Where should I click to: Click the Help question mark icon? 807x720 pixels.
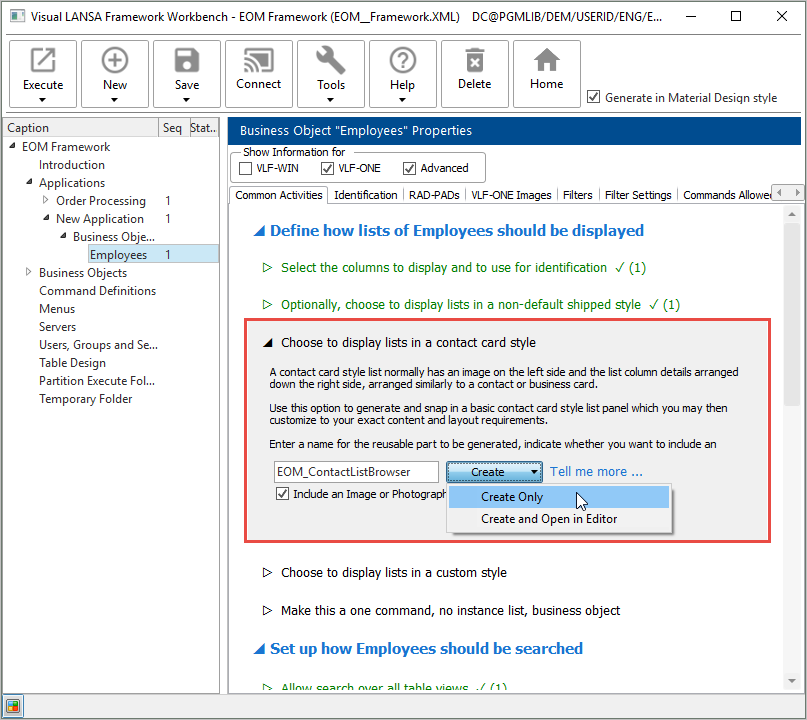coord(402,61)
